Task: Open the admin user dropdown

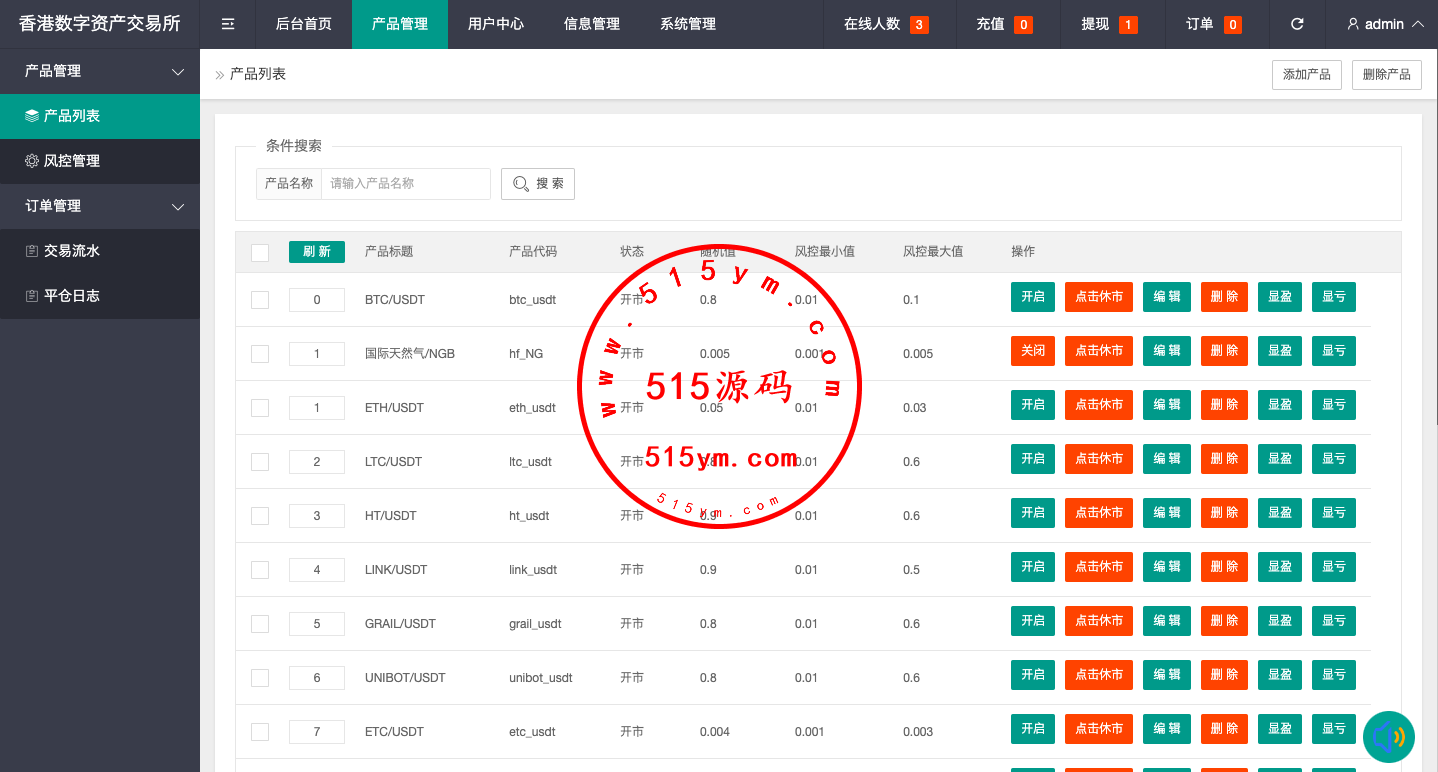Action: pos(1385,24)
